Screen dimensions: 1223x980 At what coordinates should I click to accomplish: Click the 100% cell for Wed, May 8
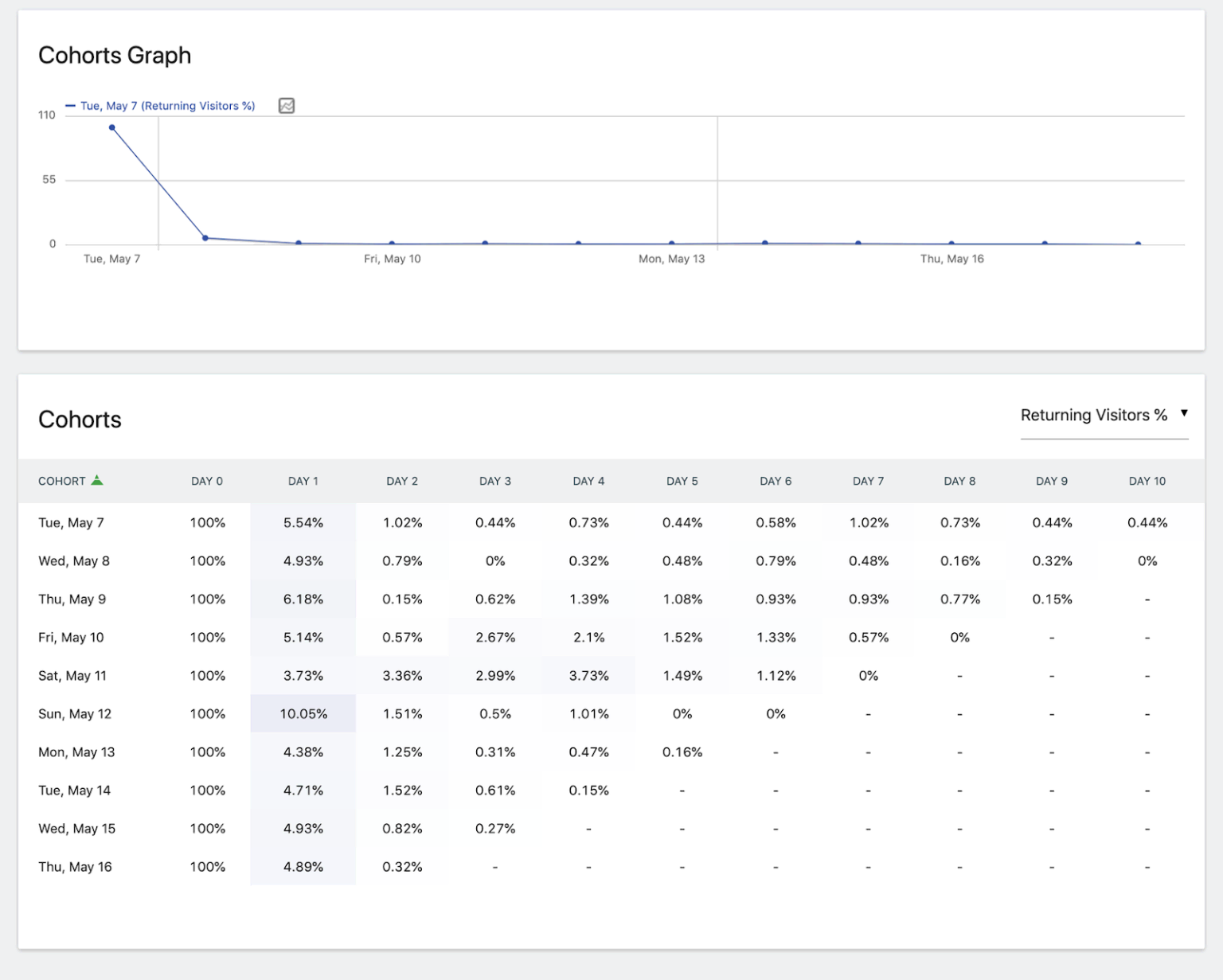click(207, 560)
